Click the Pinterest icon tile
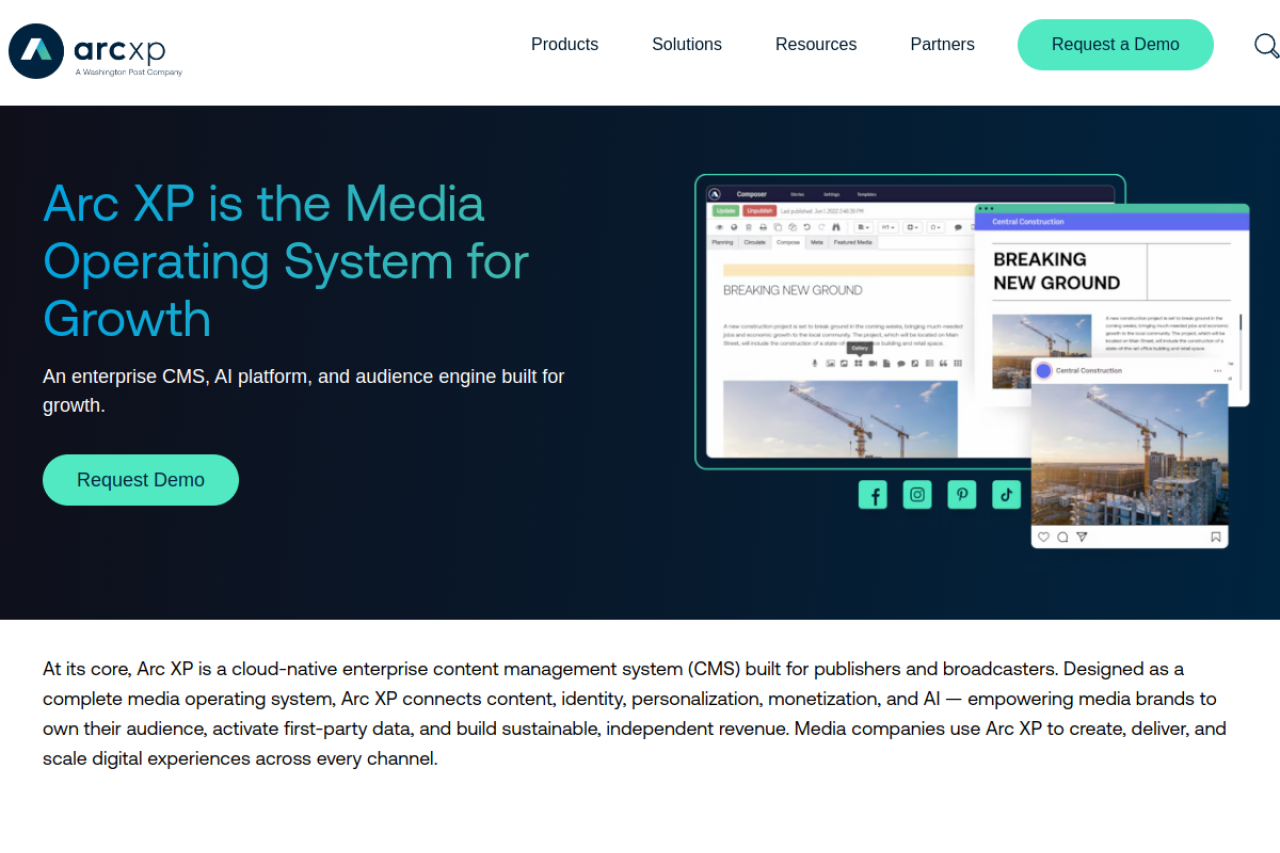Viewport: 1280px width, 853px height. pos(962,494)
